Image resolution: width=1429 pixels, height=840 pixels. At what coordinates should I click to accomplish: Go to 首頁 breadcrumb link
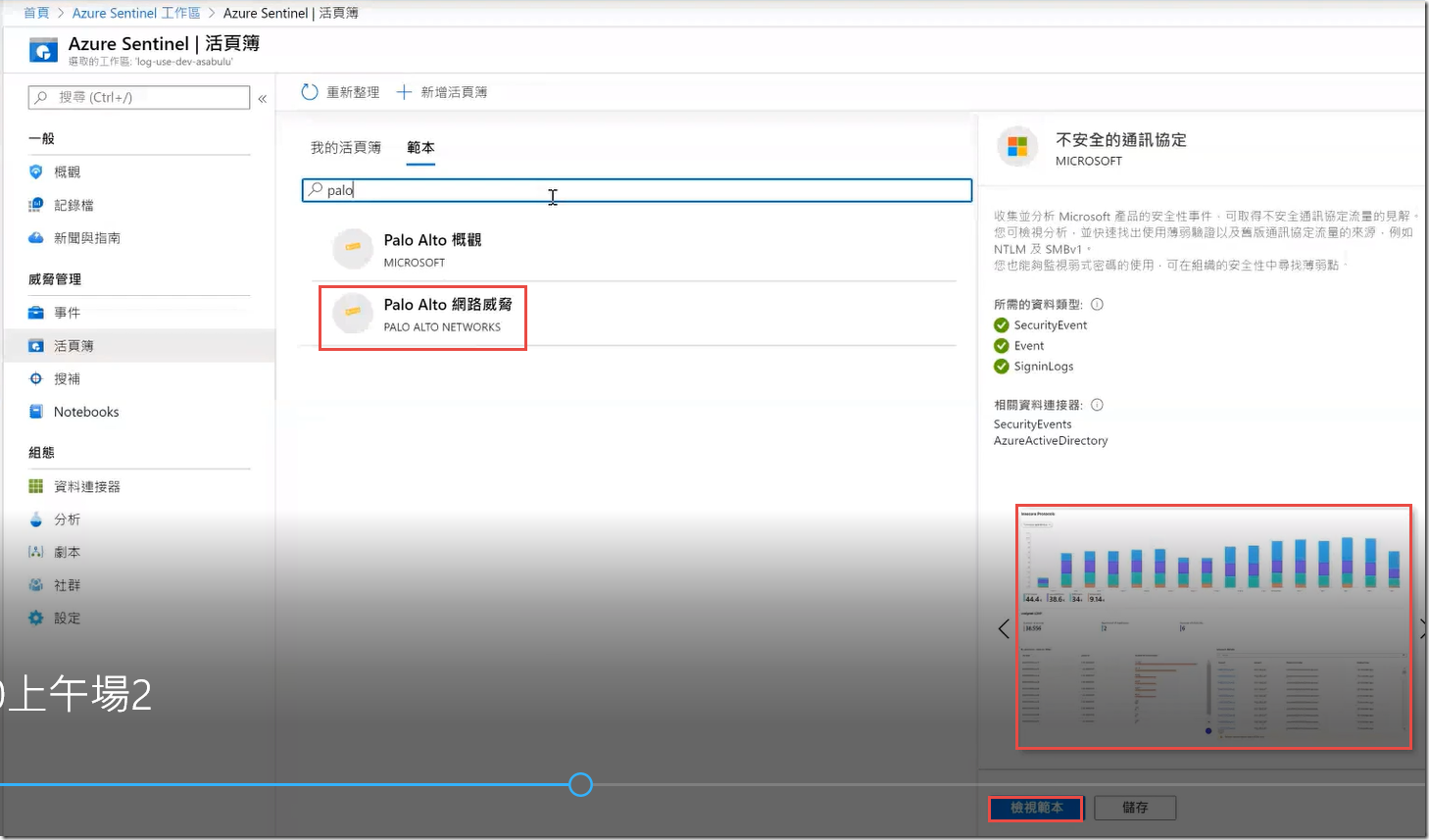coord(36,13)
